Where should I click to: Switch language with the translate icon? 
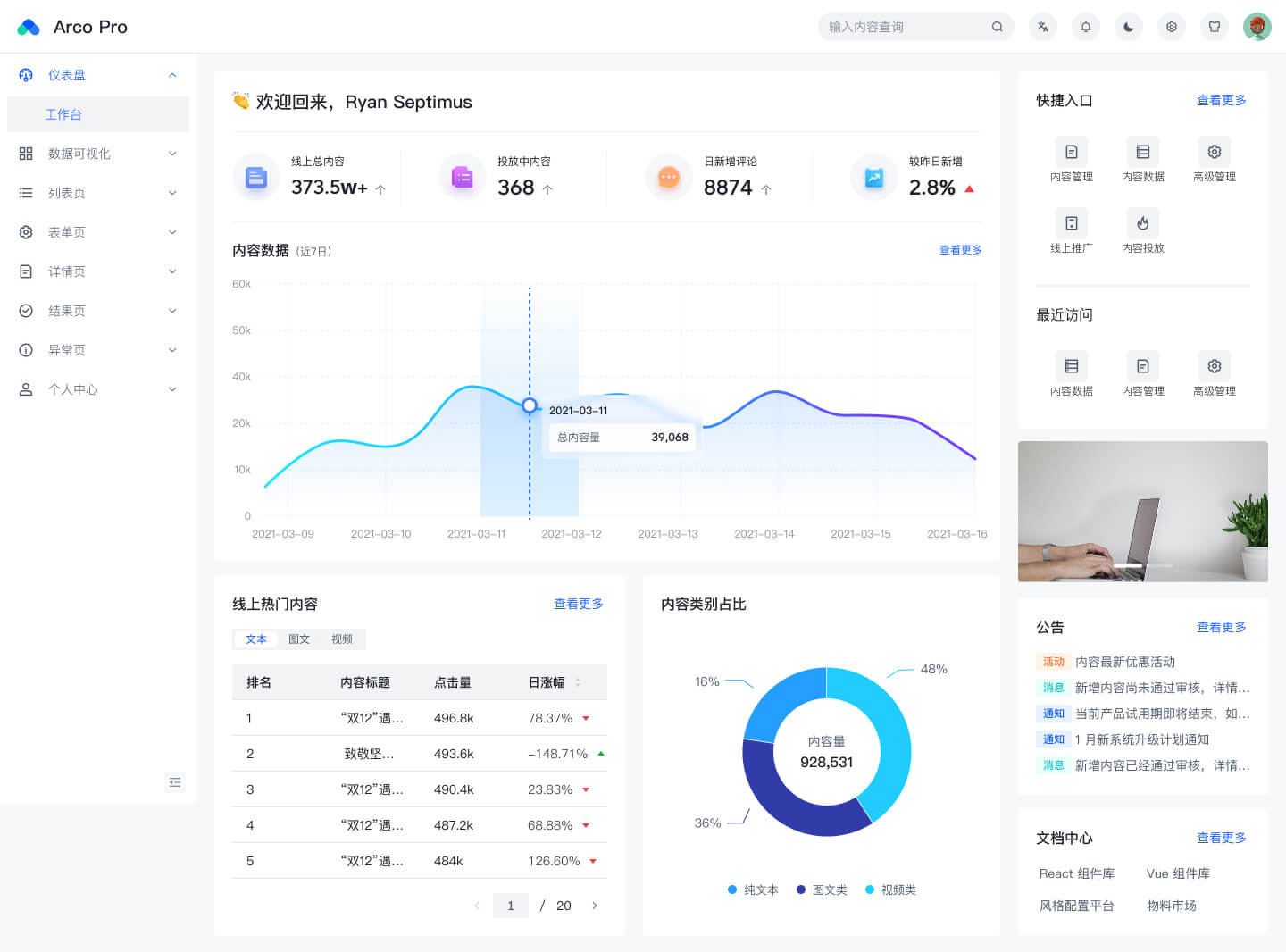(1043, 27)
